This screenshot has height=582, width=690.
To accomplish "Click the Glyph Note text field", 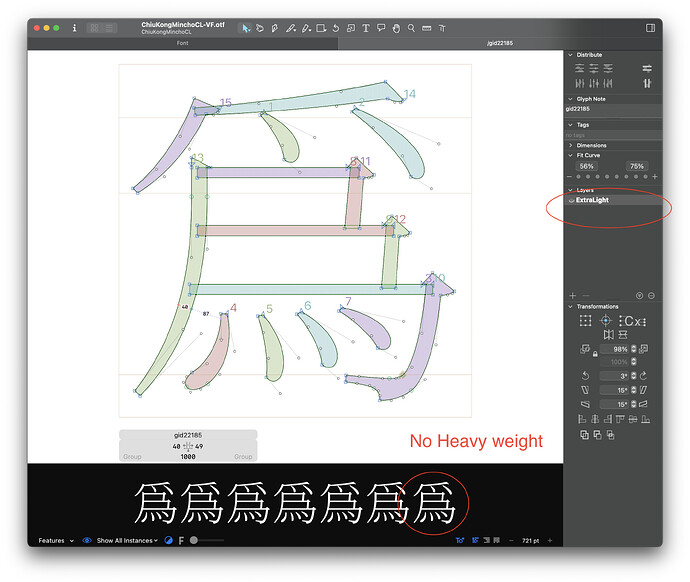I will [x=612, y=109].
